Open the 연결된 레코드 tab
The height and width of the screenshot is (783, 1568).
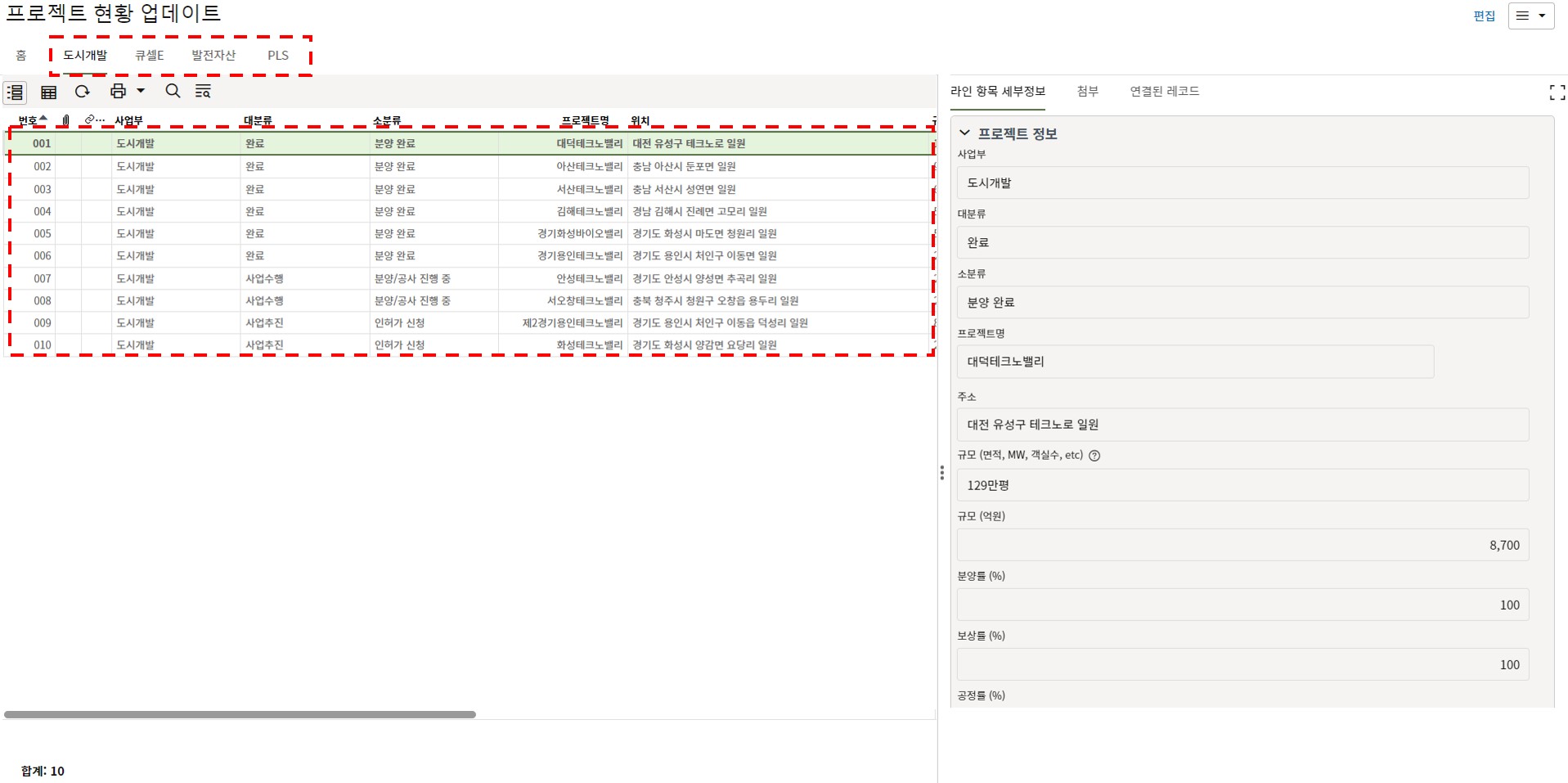pos(1164,92)
